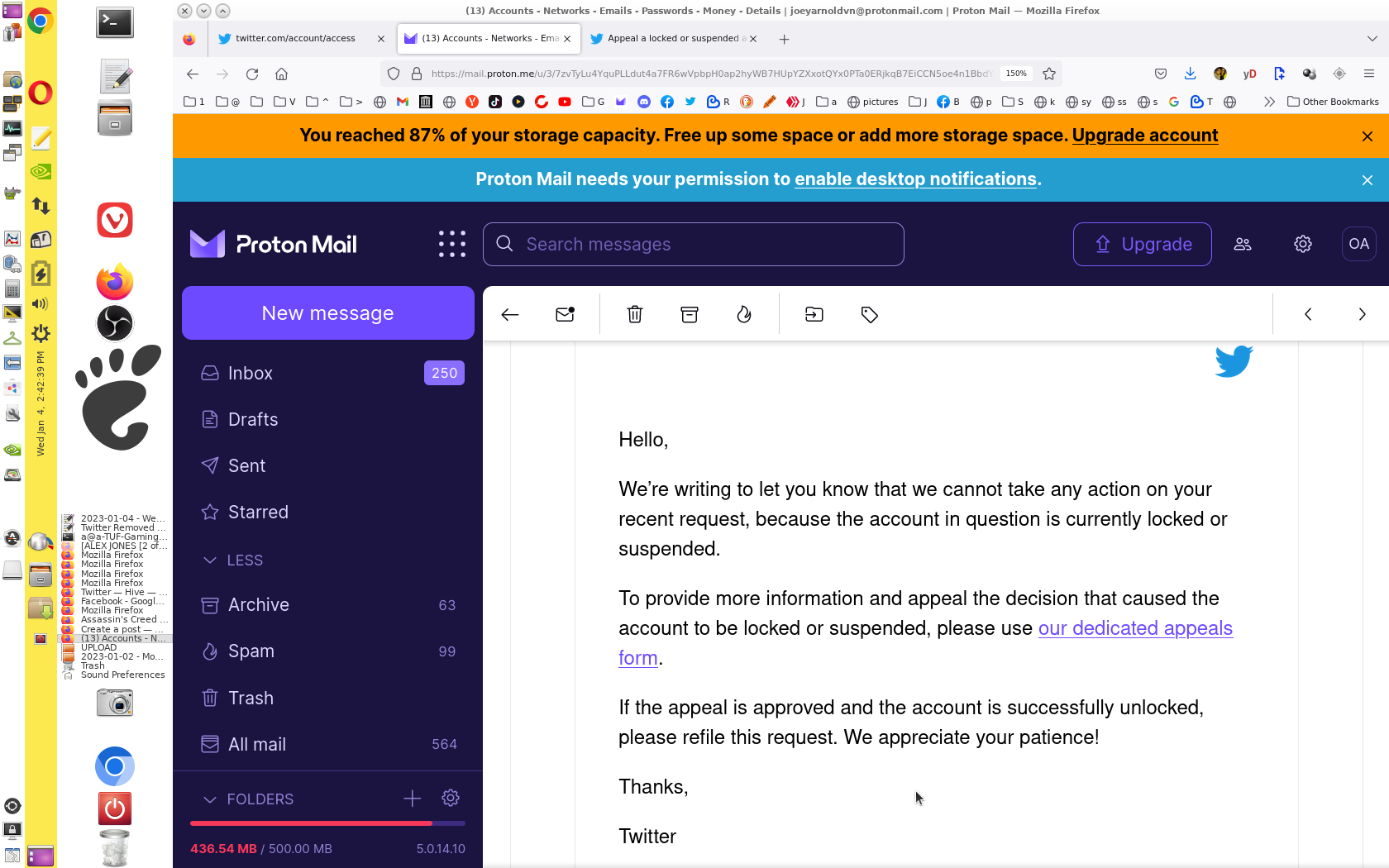Image resolution: width=1389 pixels, height=868 pixels.
Task: Bookmark this page with star icon
Action: 1049,74
